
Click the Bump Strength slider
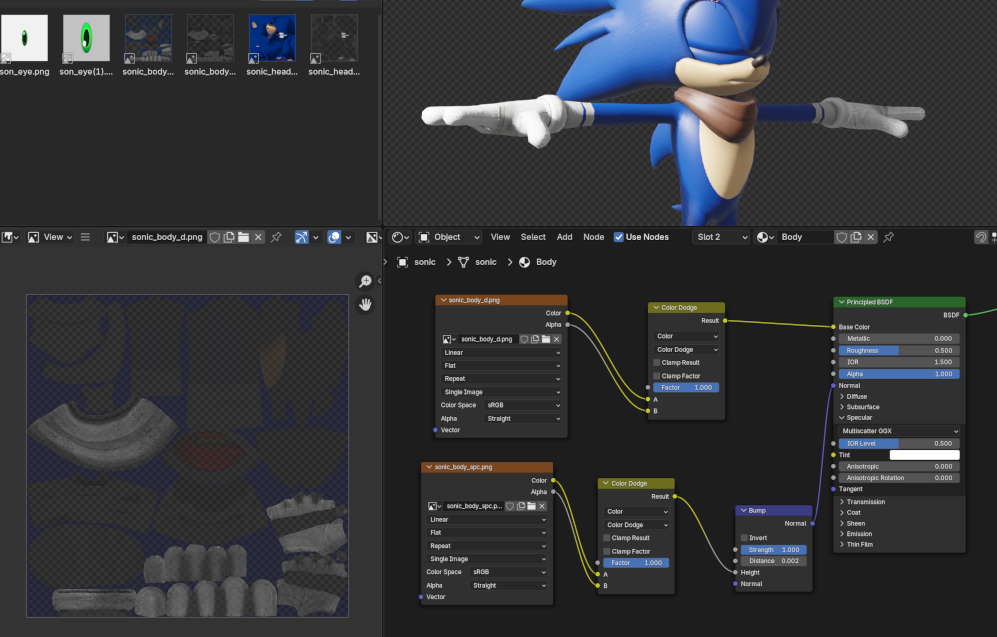click(774, 550)
